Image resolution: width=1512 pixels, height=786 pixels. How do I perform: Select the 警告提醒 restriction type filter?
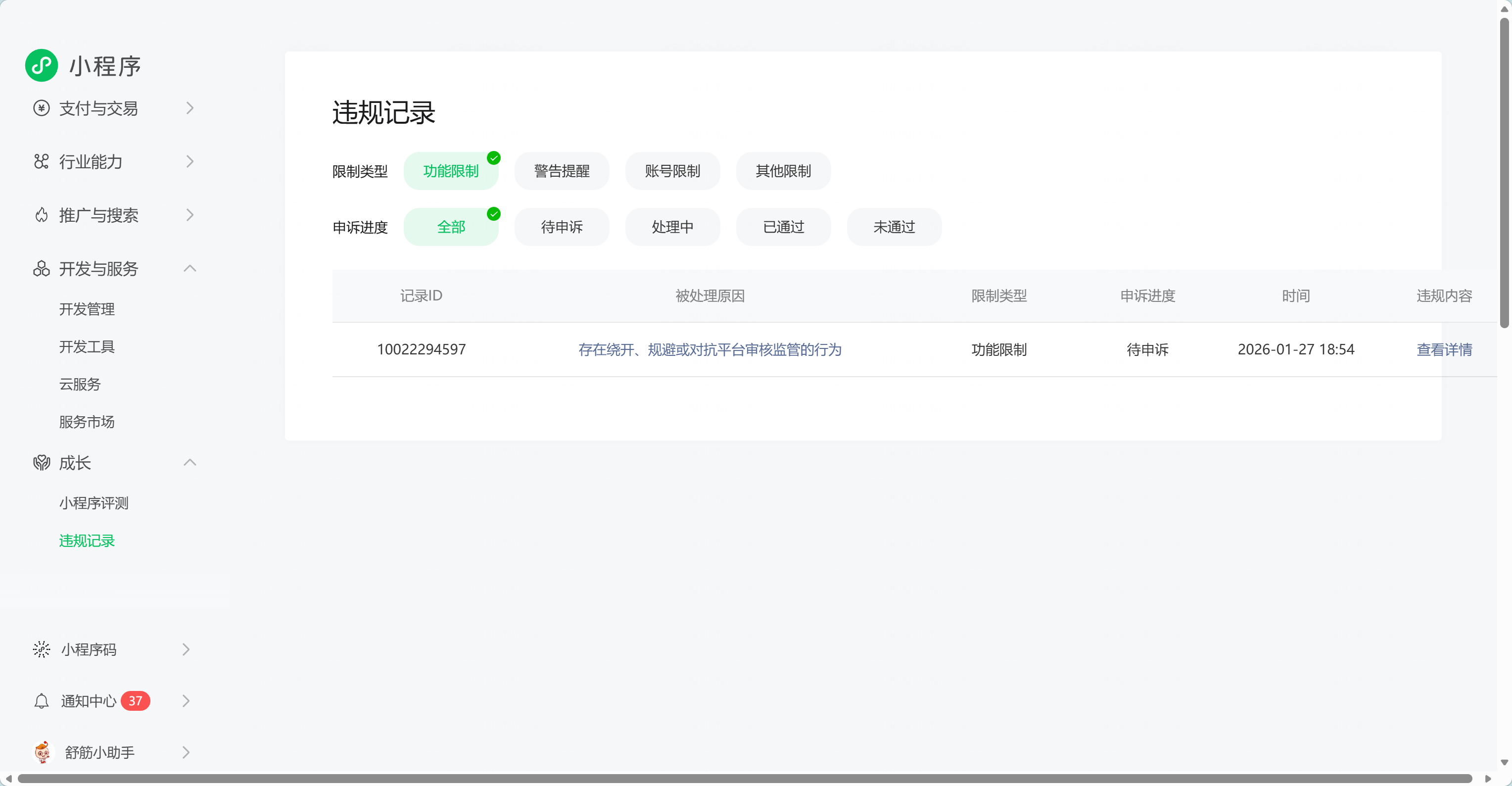pyautogui.click(x=561, y=171)
